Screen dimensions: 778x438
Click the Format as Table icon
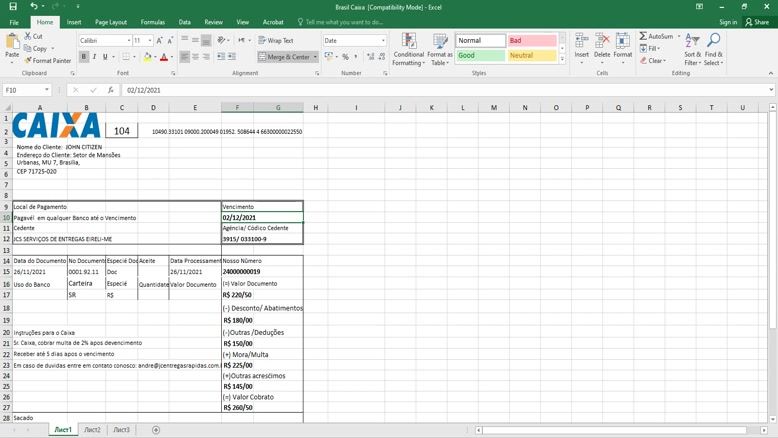coord(440,49)
